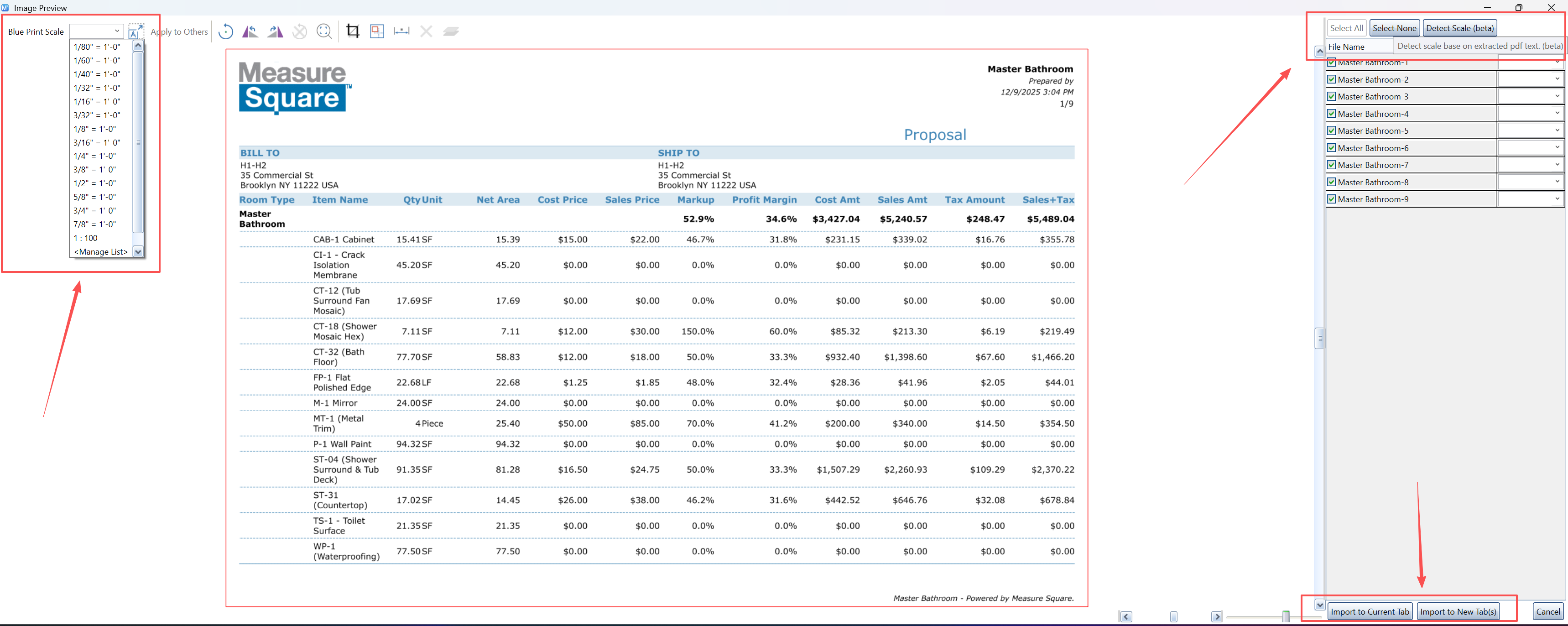
Task: Click the Detect Scale (beta) button
Action: [x=1460, y=28]
